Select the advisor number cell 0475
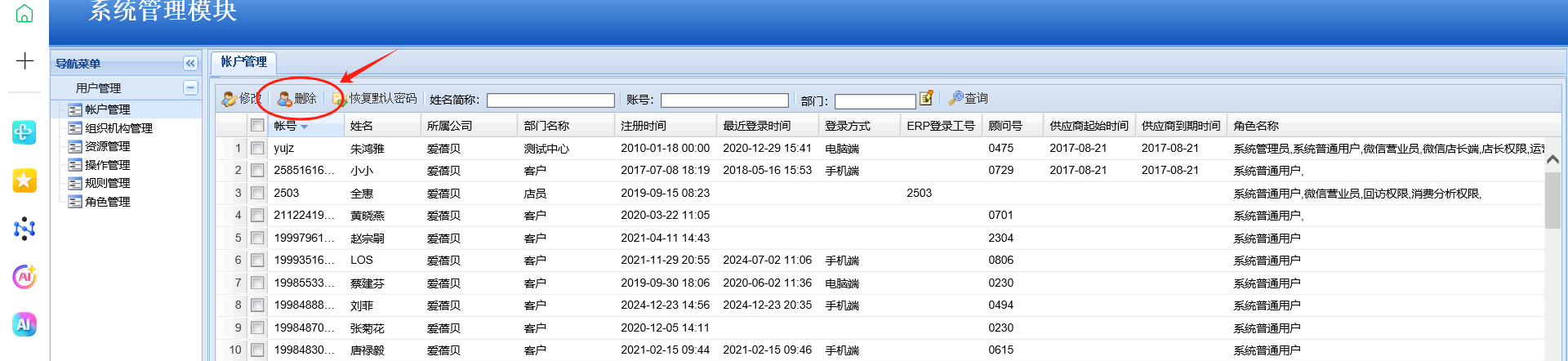The height and width of the screenshot is (361, 1568). [x=1001, y=148]
